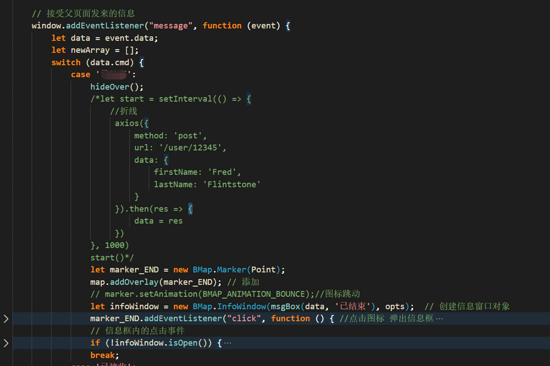This screenshot has height=366, width=550.
Task: Select lastName 'Flintstone' property line
Action: (x=207, y=184)
